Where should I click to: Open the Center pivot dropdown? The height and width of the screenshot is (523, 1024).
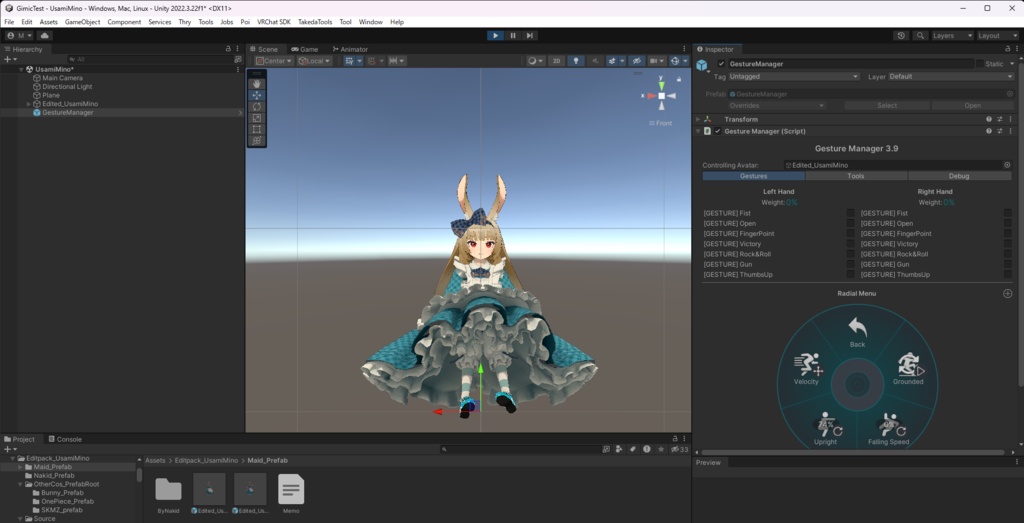tap(274, 61)
